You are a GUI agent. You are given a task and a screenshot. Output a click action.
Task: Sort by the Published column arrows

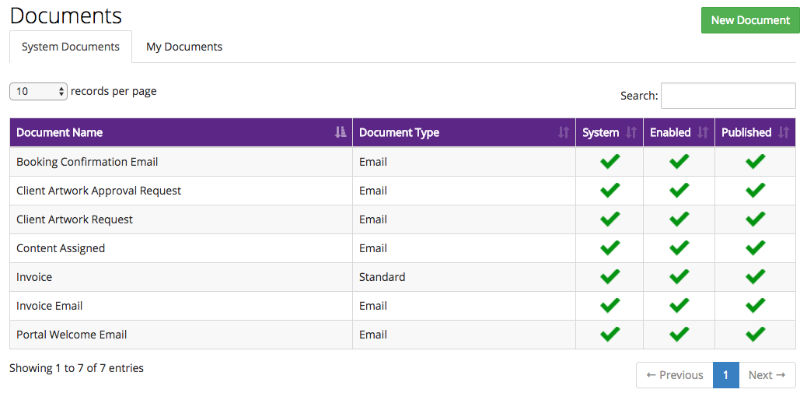point(783,133)
